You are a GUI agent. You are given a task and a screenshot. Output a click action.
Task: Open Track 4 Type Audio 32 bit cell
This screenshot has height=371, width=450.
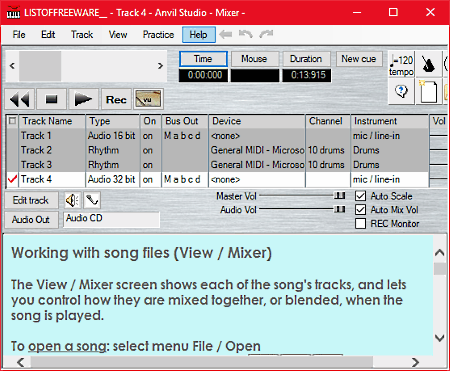point(112,179)
